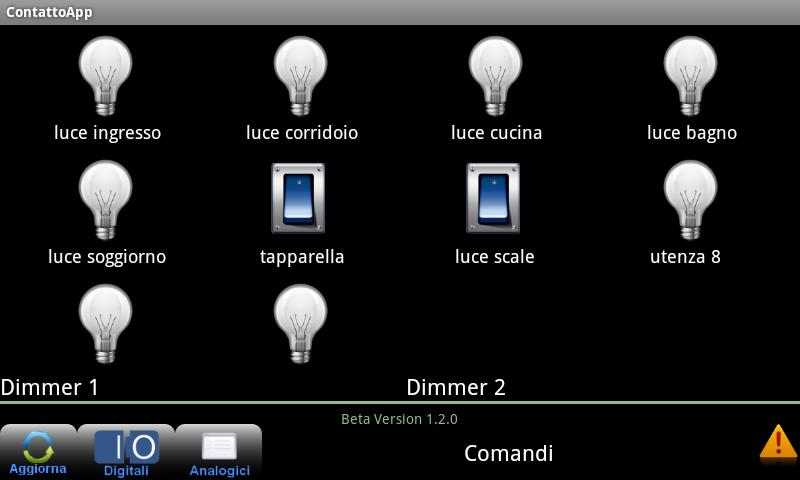The width and height of the screenshot is (800, 480).
Task: Tap the luce cucina light bulb
Action: [495, 76]
